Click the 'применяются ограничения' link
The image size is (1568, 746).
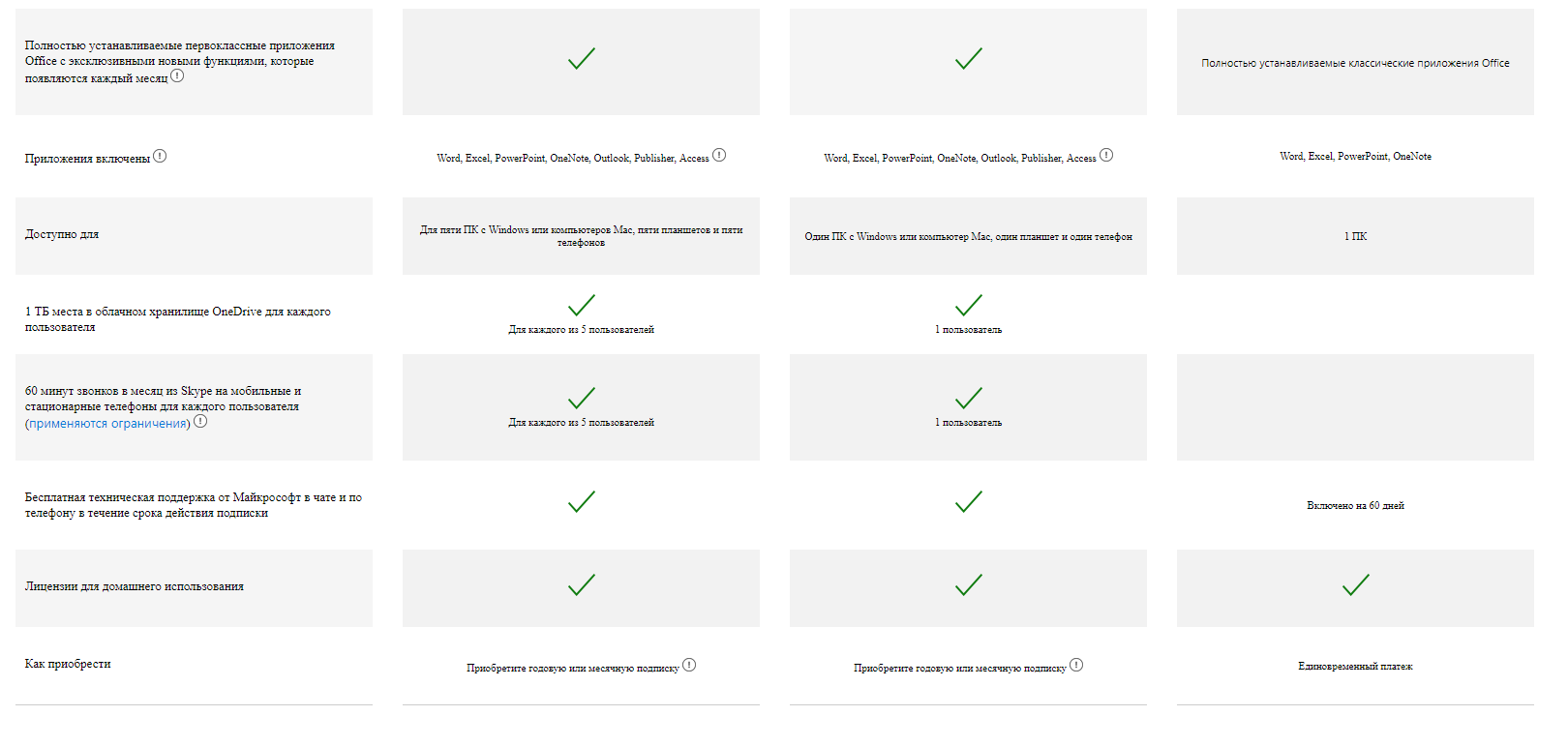pos(107,424)
